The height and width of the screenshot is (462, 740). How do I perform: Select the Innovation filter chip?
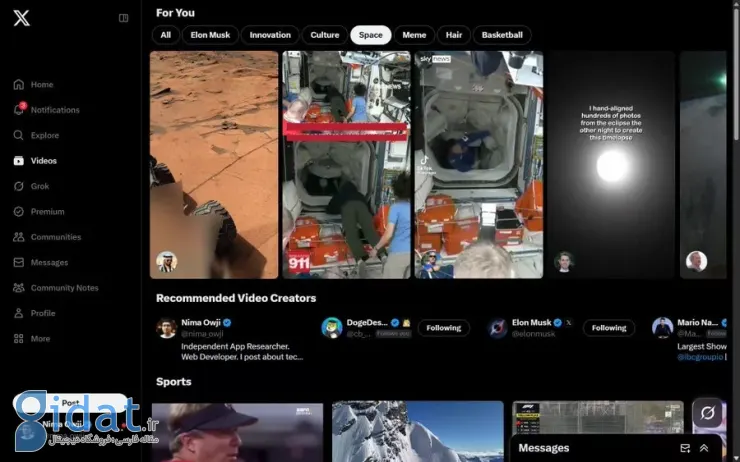tap(270, 35)
